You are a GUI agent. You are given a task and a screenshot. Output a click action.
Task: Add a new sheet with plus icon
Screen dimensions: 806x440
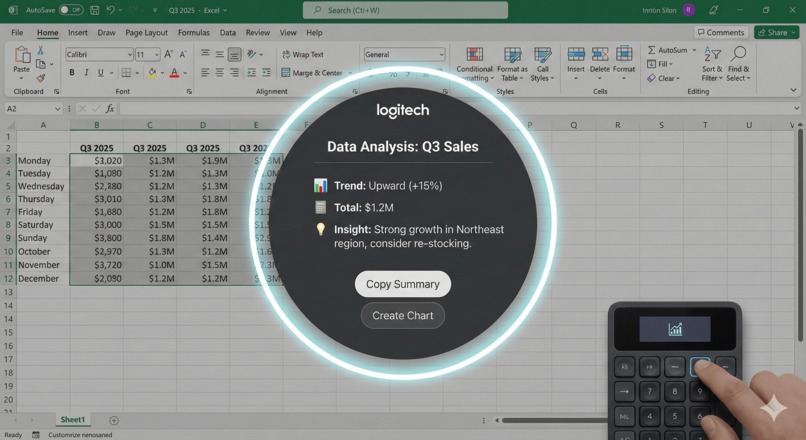point(114,420)
